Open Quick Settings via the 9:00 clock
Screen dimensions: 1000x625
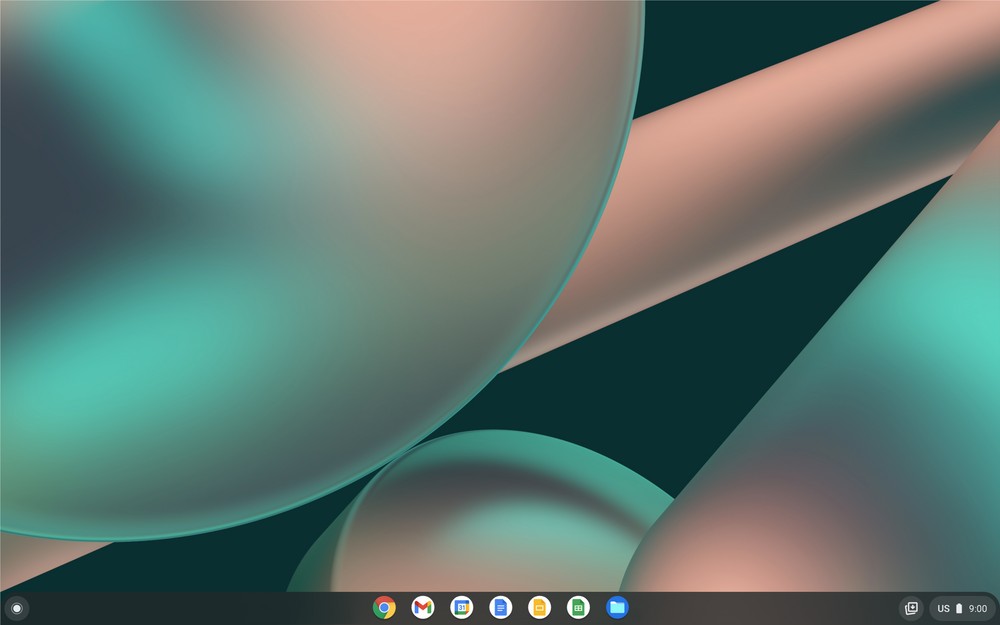click(977, 608)
